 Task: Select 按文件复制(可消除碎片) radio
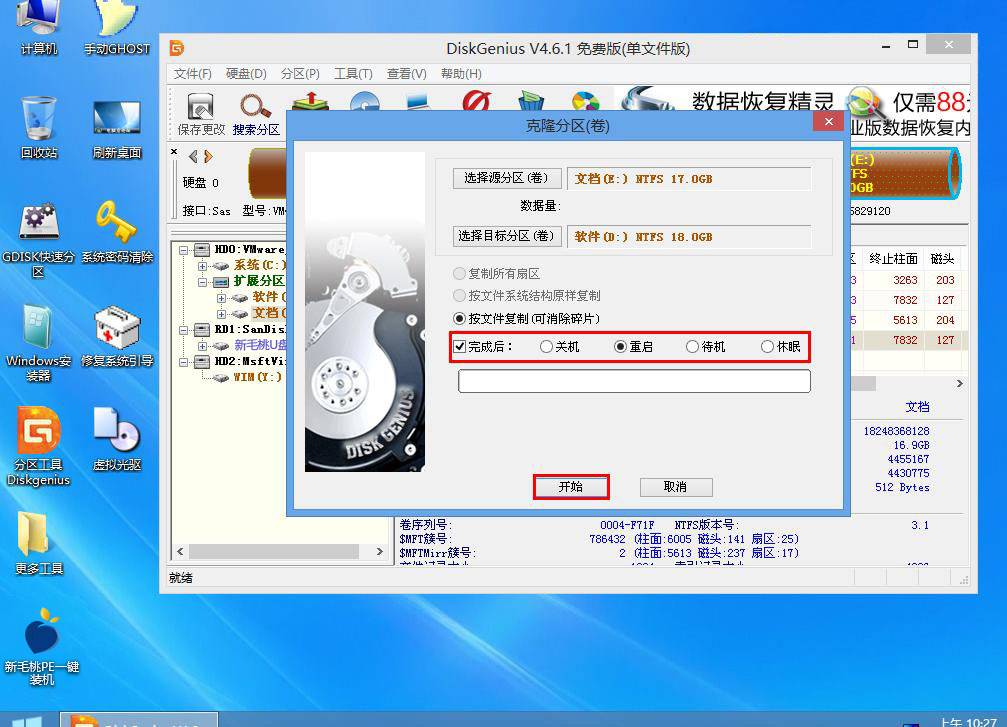pyautogui.click(x=459, y=319)
